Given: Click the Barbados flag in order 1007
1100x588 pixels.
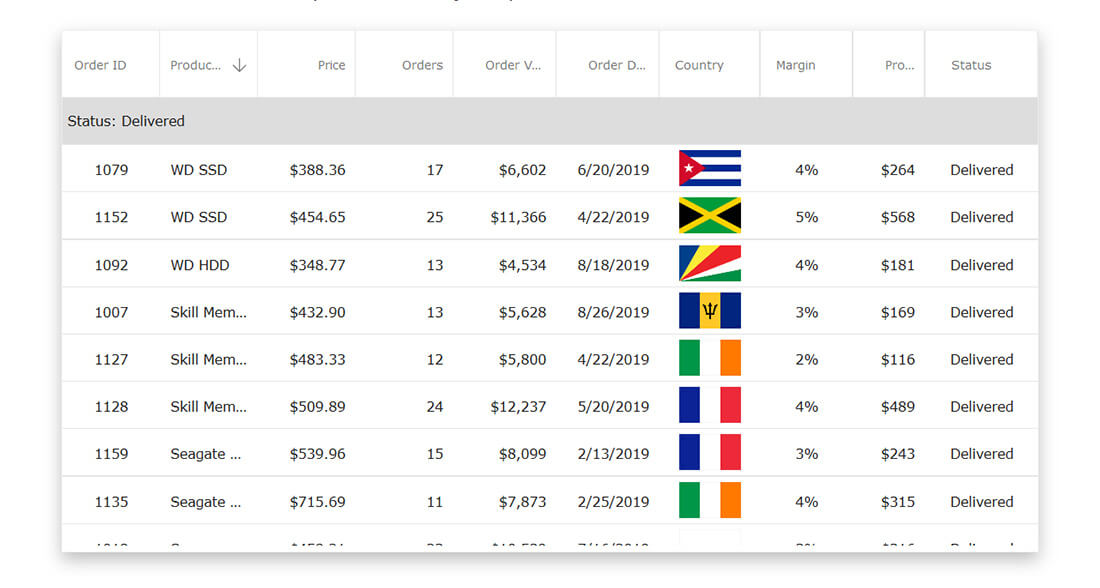Looking at the screenshot, I should [x=709, y=311].
